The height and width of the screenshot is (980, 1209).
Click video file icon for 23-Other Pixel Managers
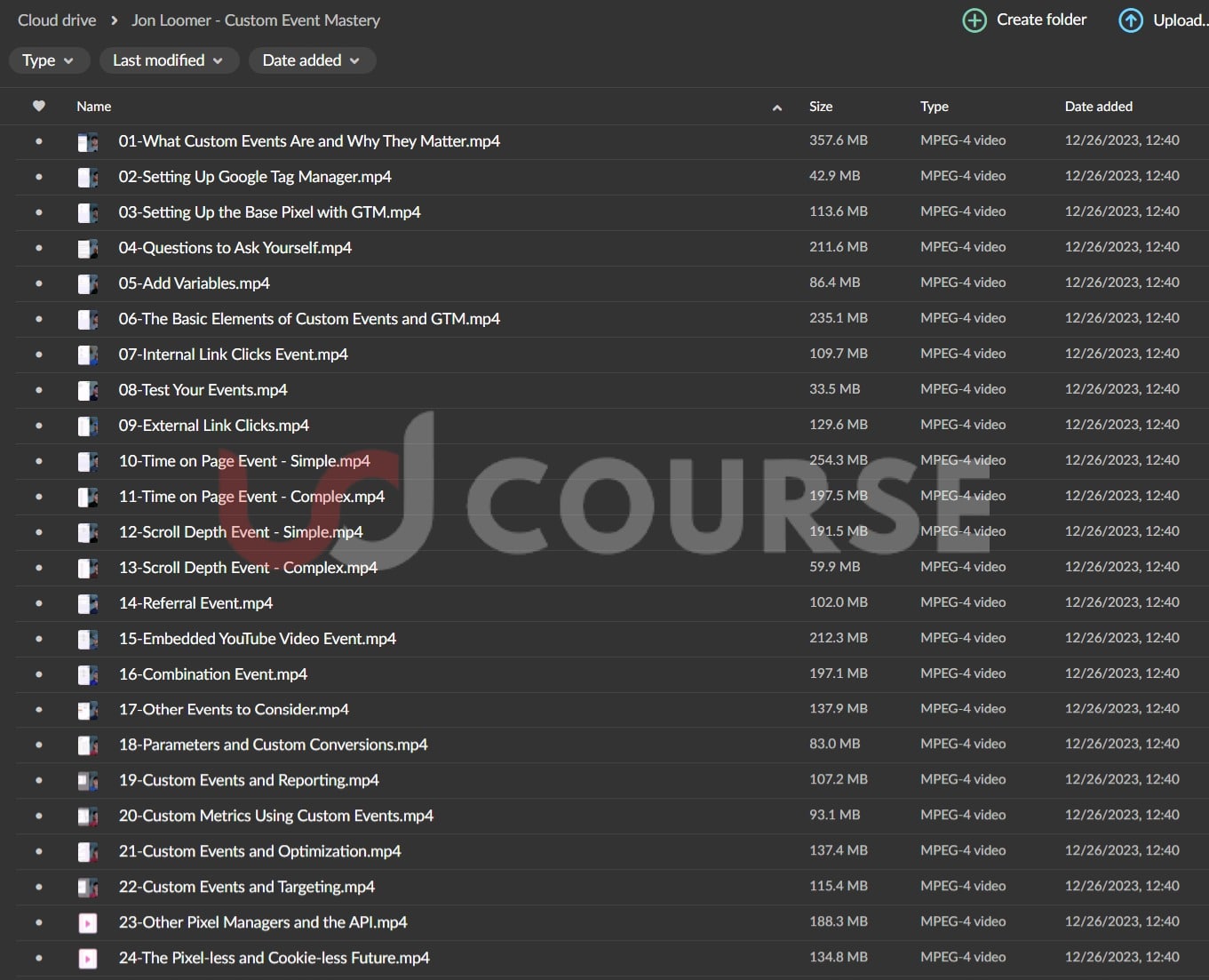pos(88,923)
